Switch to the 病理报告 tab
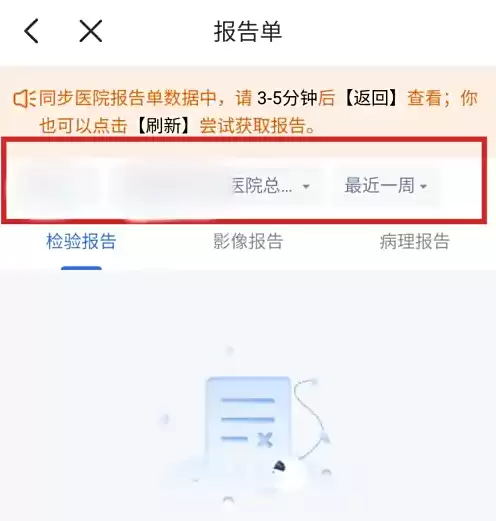This screenshot has width=496, height=521. [x=415, y=241]
